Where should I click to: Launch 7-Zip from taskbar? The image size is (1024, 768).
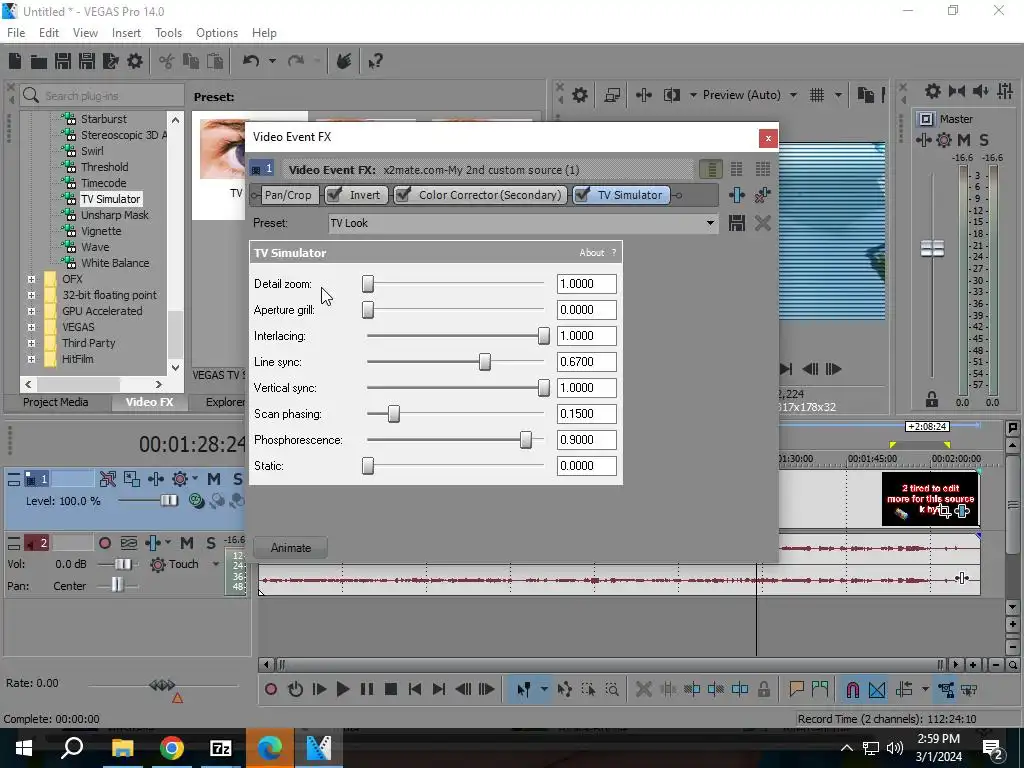(221, 748)
